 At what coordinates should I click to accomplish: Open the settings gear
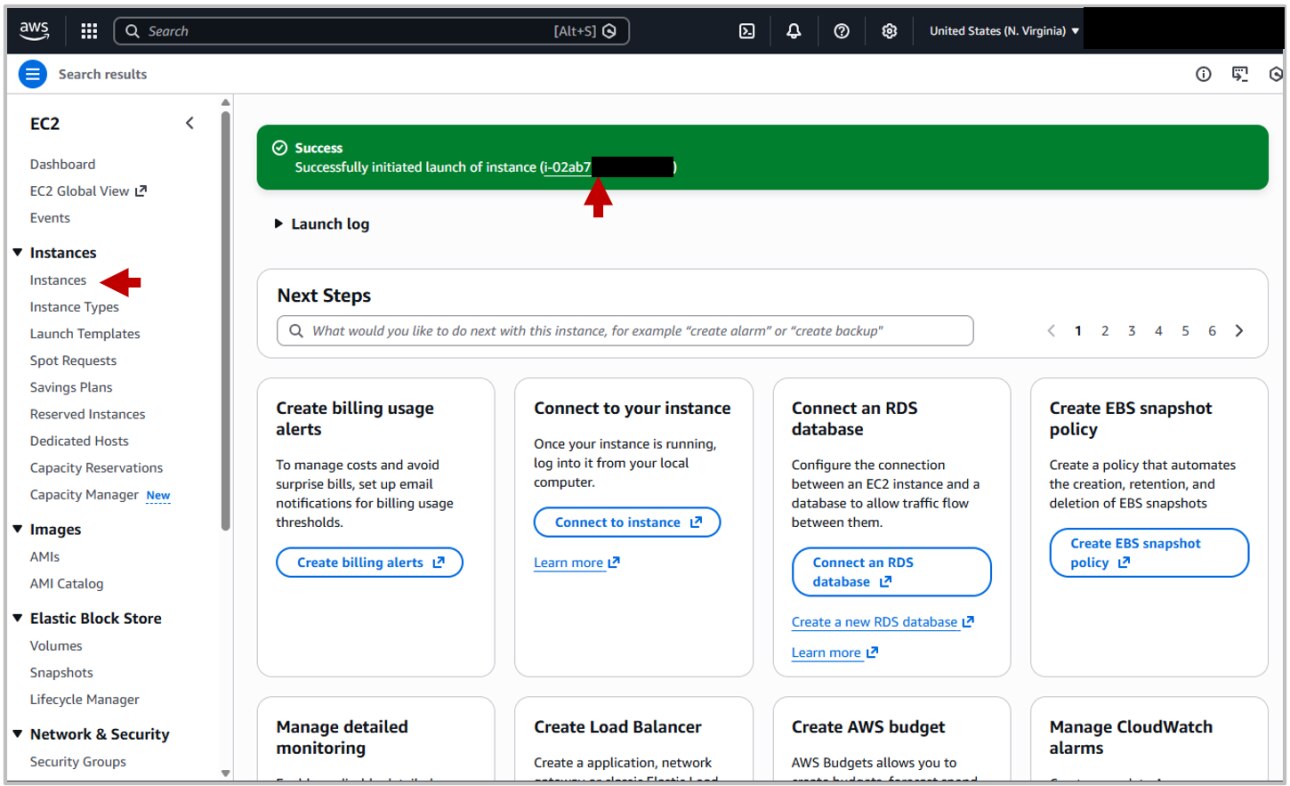tap(888, 31)
